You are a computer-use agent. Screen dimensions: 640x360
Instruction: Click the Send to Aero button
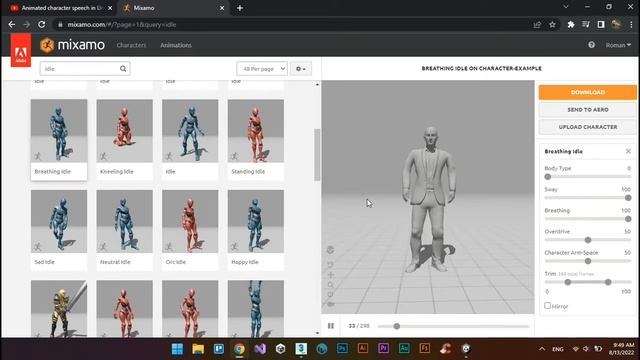click(587, 109)
